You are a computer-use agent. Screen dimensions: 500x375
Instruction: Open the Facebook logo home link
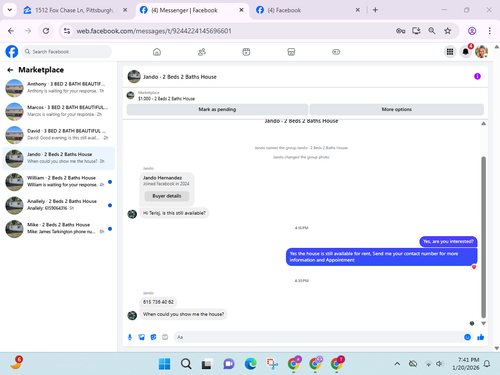[x=12, y=52]
